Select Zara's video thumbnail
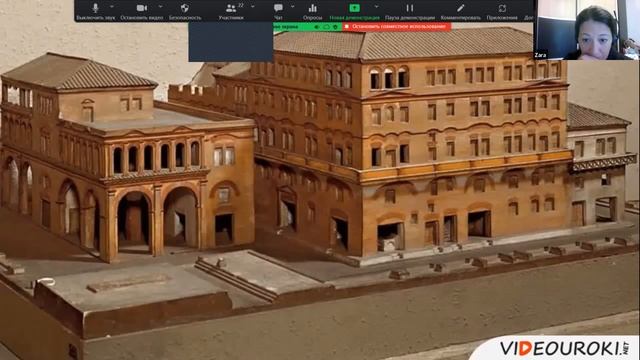Screen dimensions: 640x360 pos(586,30)
